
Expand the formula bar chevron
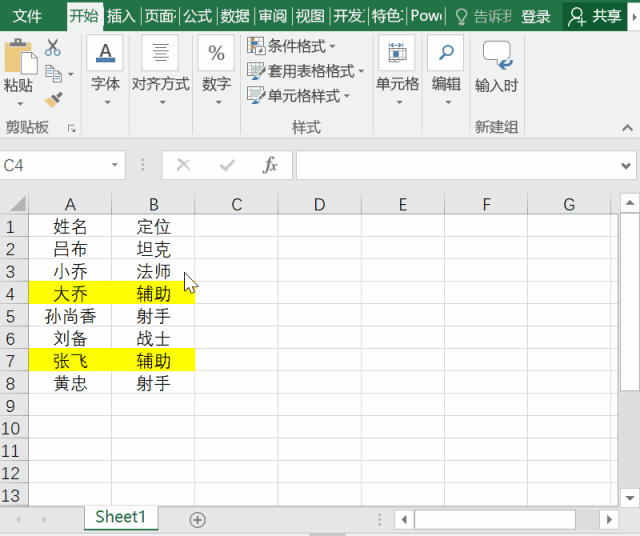626,166
